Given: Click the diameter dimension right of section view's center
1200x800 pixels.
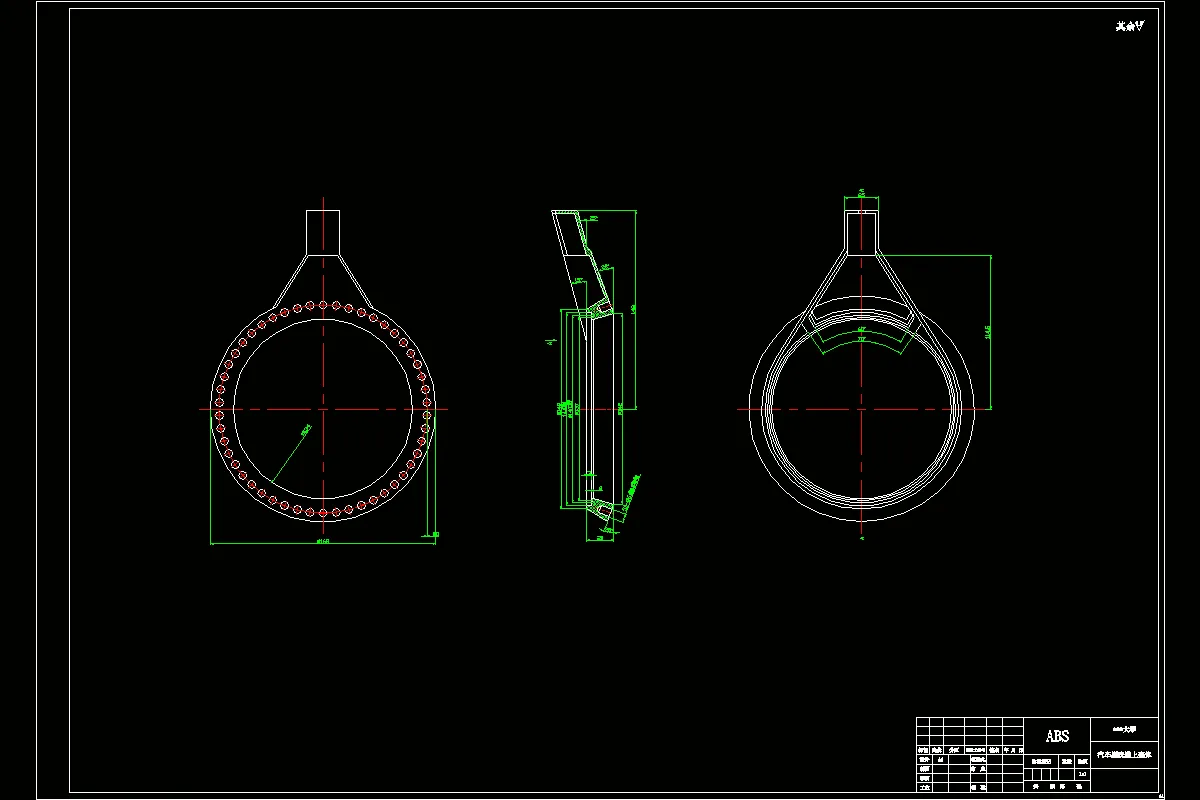Looking at the screenshot, I should [620, 409].
